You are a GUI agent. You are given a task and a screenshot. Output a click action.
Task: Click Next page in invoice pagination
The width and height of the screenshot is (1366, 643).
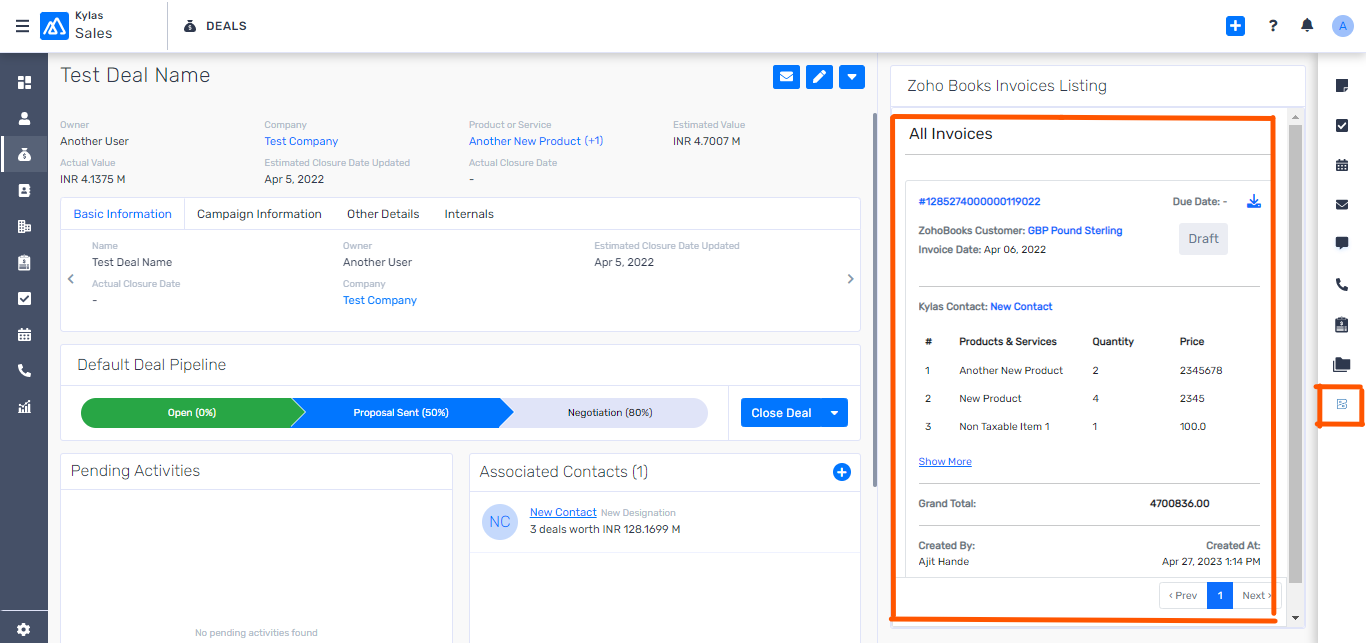[x=1254, y=596]
